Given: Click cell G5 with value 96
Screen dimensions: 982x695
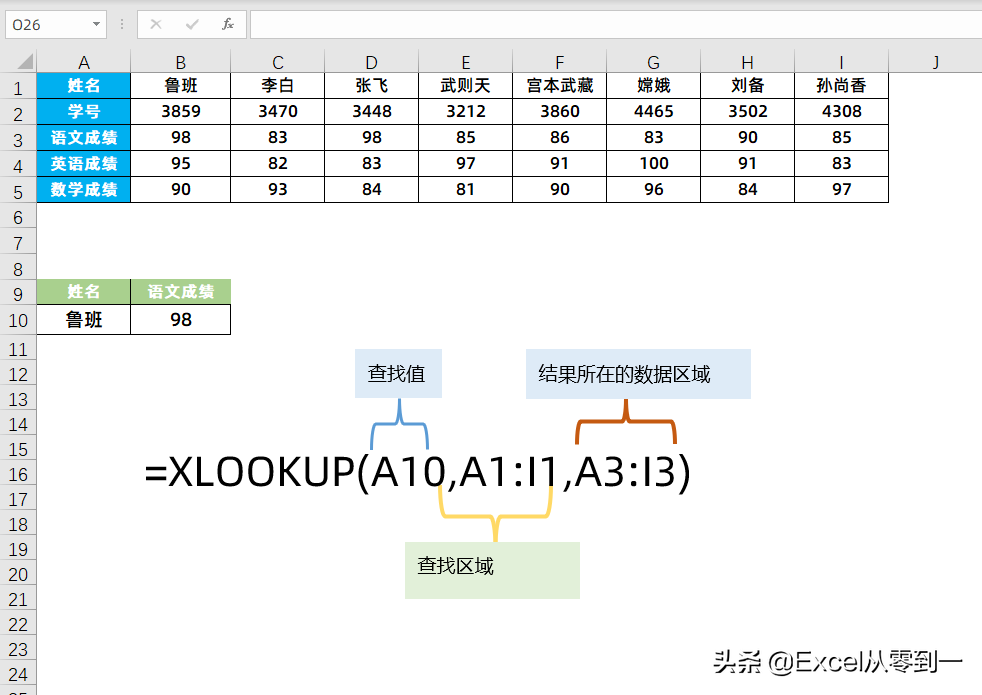Looking at the screenshot, I should (653, 190).
